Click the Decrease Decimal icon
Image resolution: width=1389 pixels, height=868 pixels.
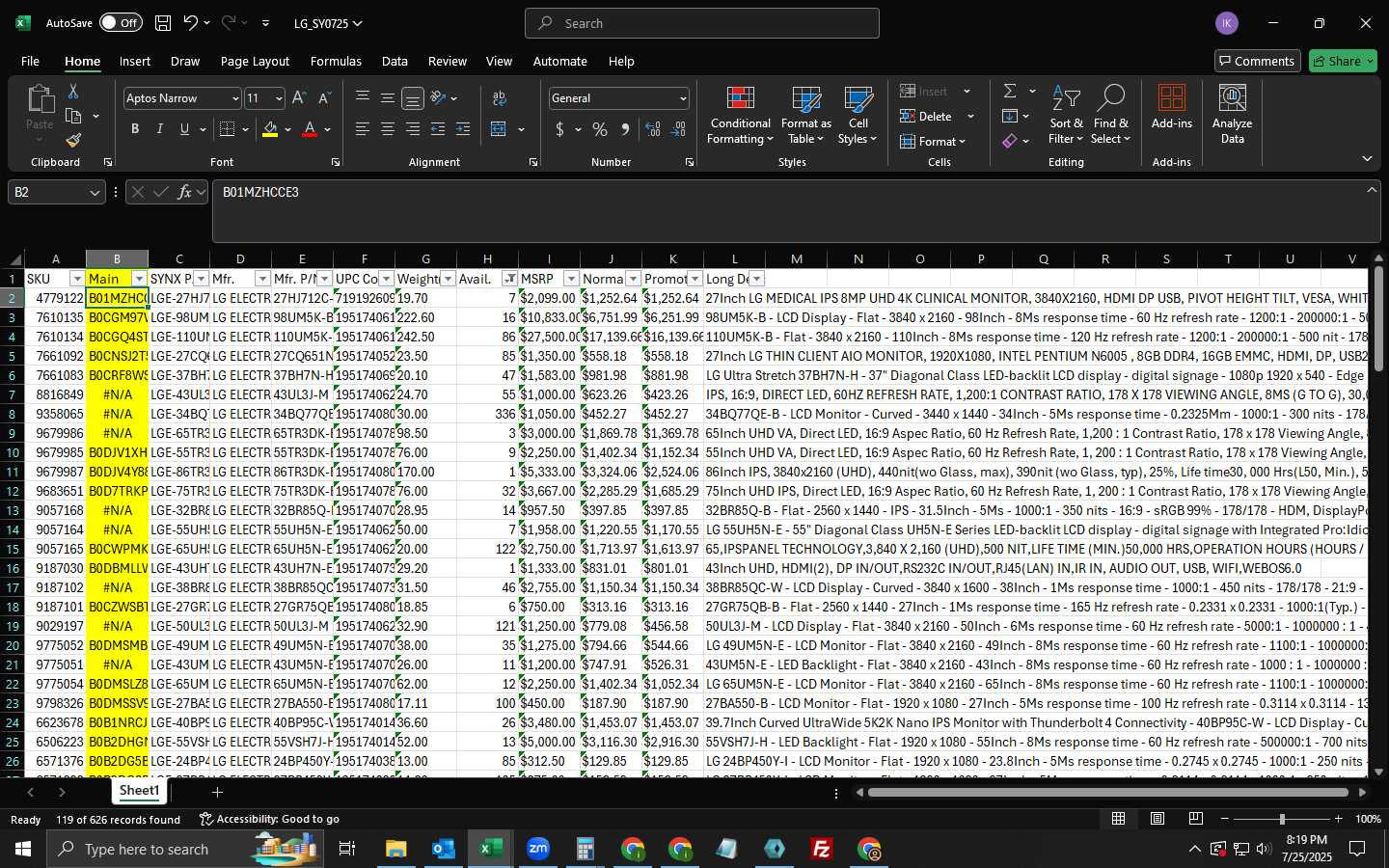point(678,129)
